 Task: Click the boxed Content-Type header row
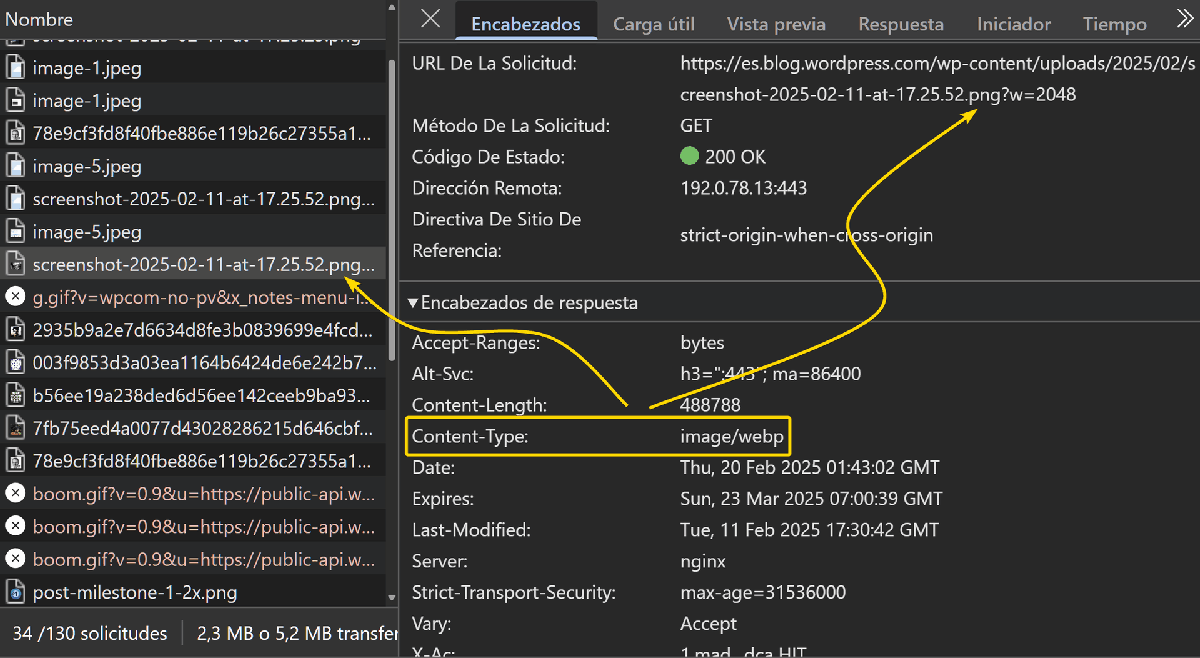(597, 436)
